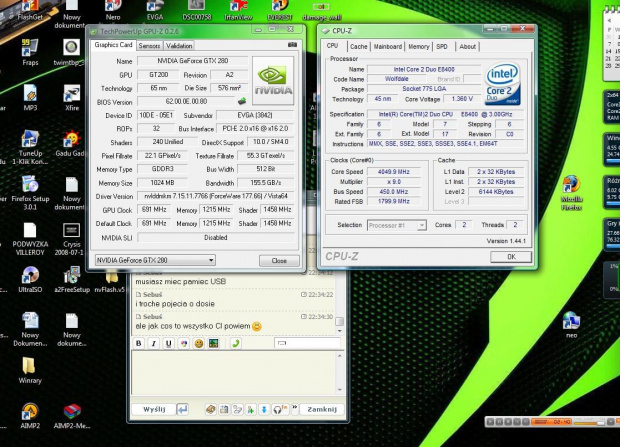This screenshot has height=447, width=620.
Task: Switch to Validation tab in GPU-Z
Action: 179,46
